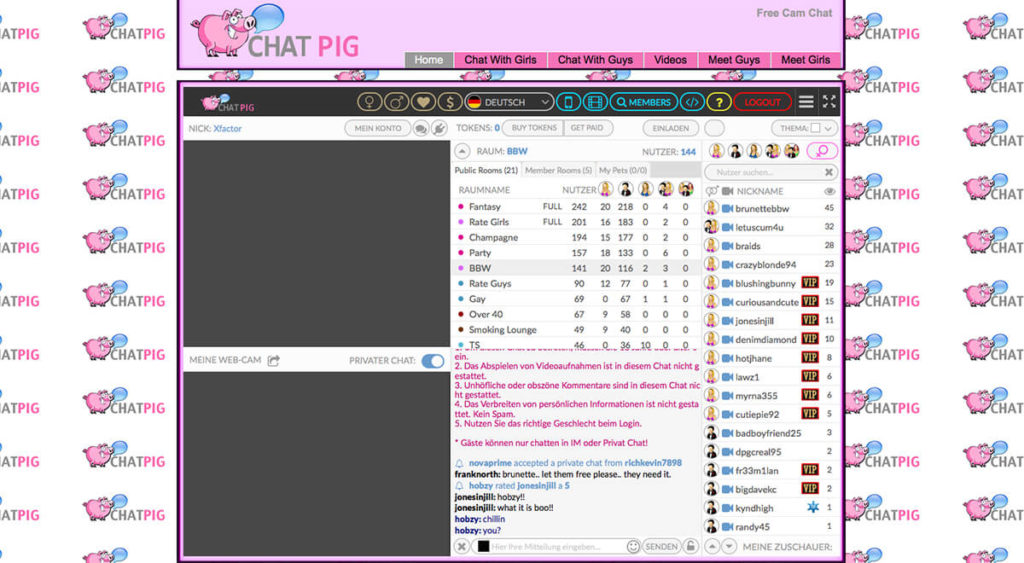Click the large Chat Pig header logo
The image size is (1024, 563).
point(274,31)
